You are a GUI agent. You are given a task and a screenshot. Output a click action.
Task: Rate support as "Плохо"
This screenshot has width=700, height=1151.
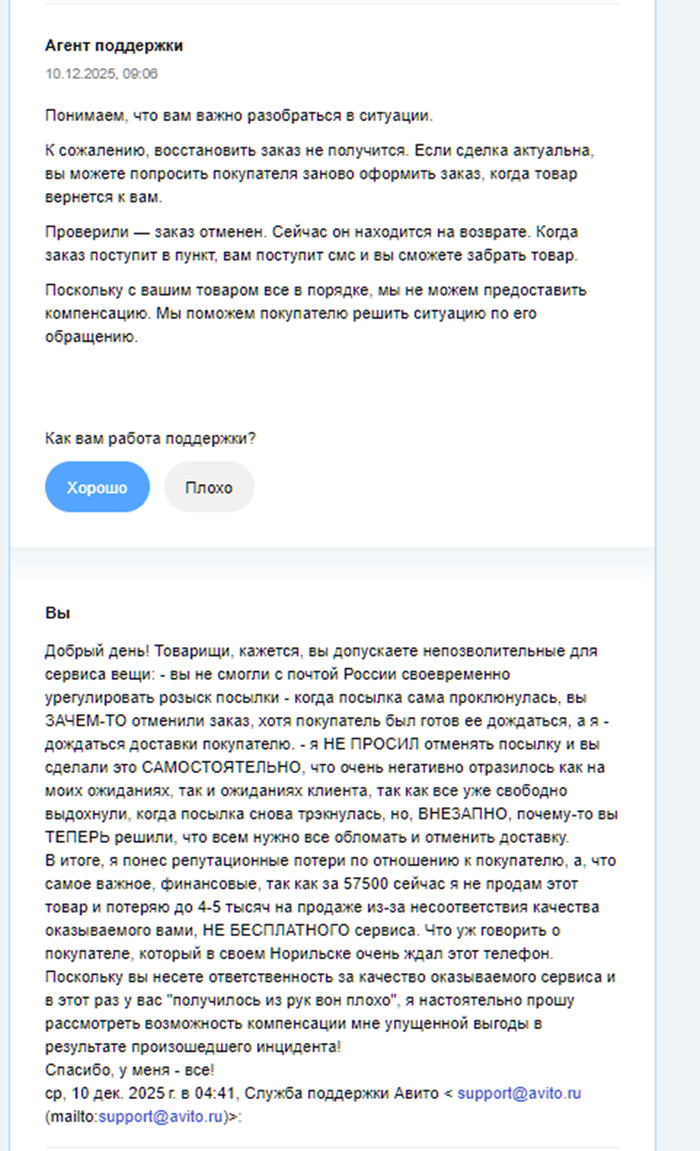coord(209,487)
